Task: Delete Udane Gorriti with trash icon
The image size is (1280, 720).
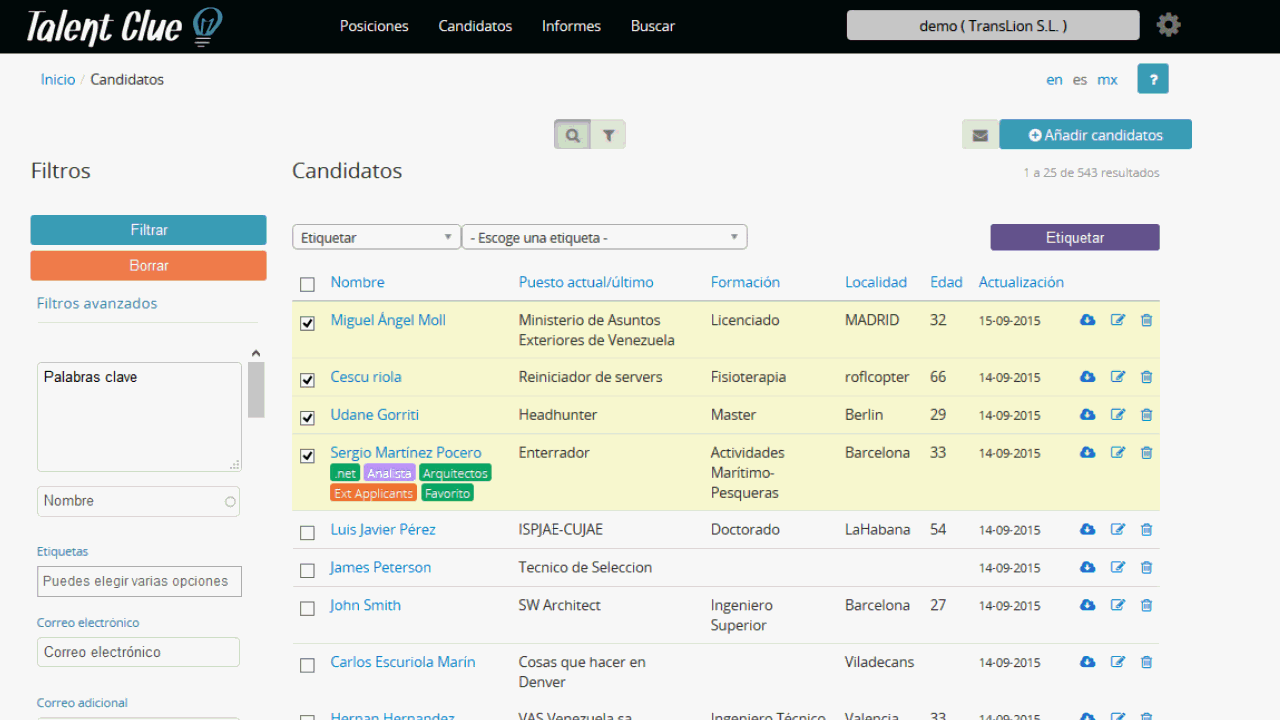Action: [1146, 415]
